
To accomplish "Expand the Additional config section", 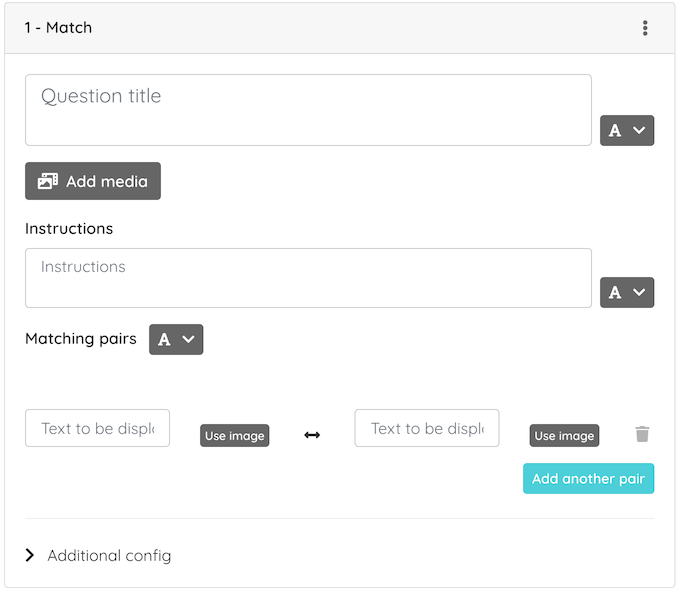I will point(98,555).
